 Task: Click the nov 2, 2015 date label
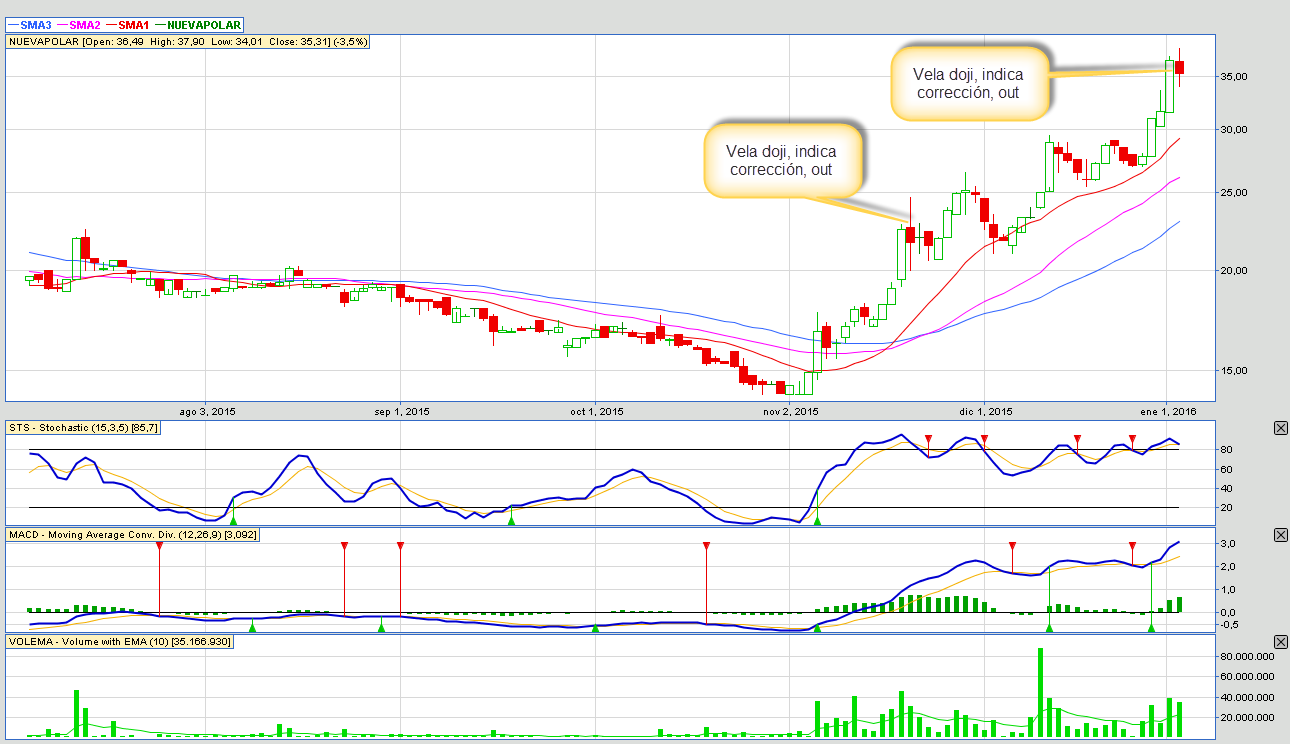click(x=791, y=411)
